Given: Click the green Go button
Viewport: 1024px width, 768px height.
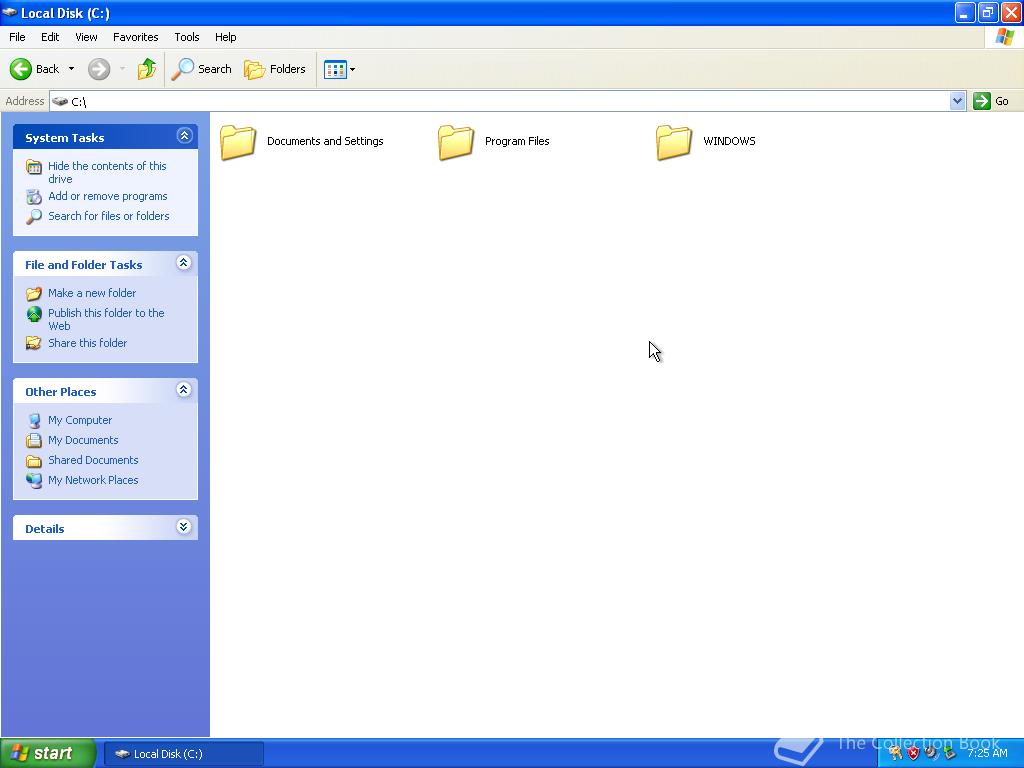Looking at the screenshot, I should click(x=991, y=101).
